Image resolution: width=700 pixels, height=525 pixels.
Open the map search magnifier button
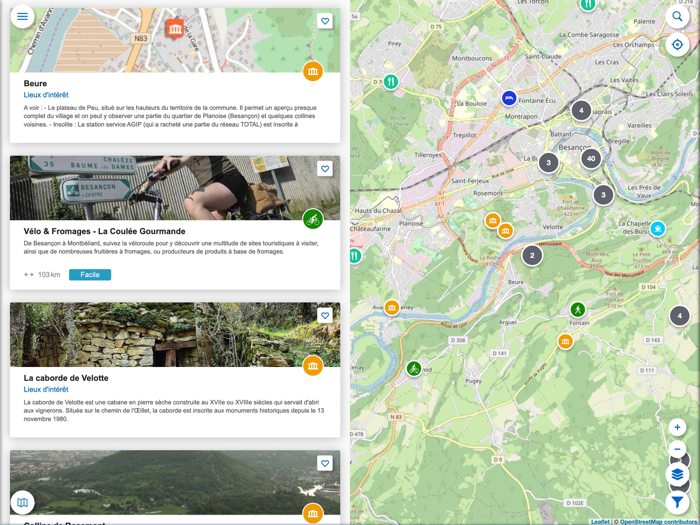677,17
